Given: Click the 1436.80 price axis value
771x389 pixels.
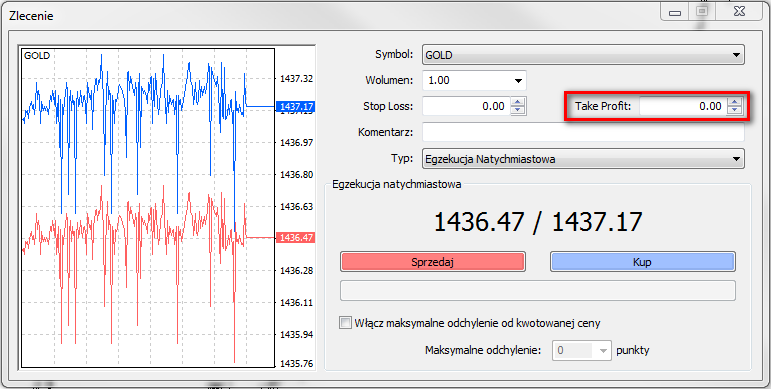Looking at the screenshot, I should [x=297, y=175].
